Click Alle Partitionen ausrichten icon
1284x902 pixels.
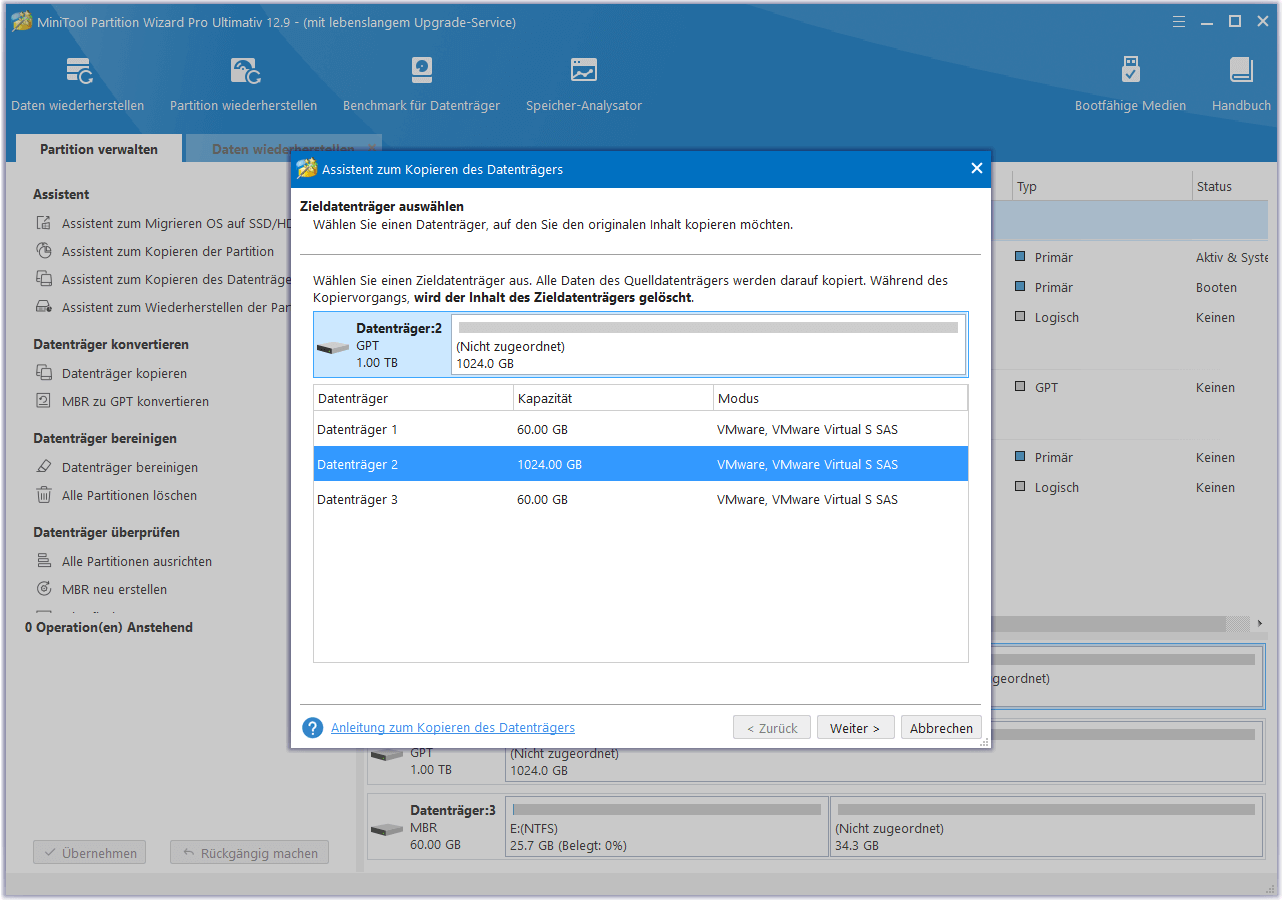[44, 561]
